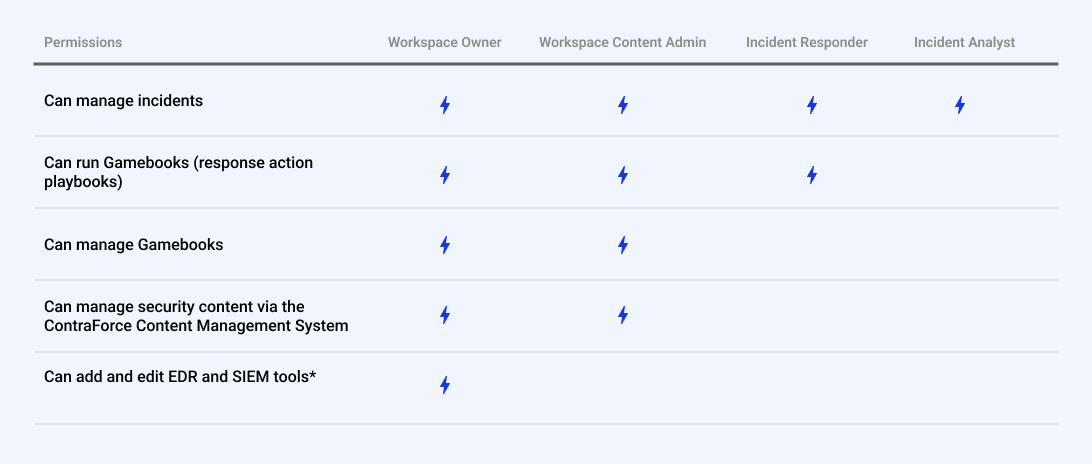Click Workspace Content Admin bolt for manage incidents
Screen dimensions: 1092x464
(x=622, y=105)
